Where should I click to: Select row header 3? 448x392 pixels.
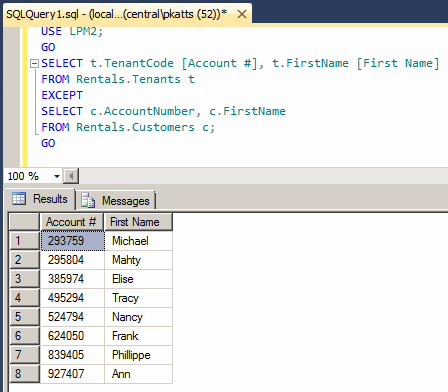[x=24, y=279]
